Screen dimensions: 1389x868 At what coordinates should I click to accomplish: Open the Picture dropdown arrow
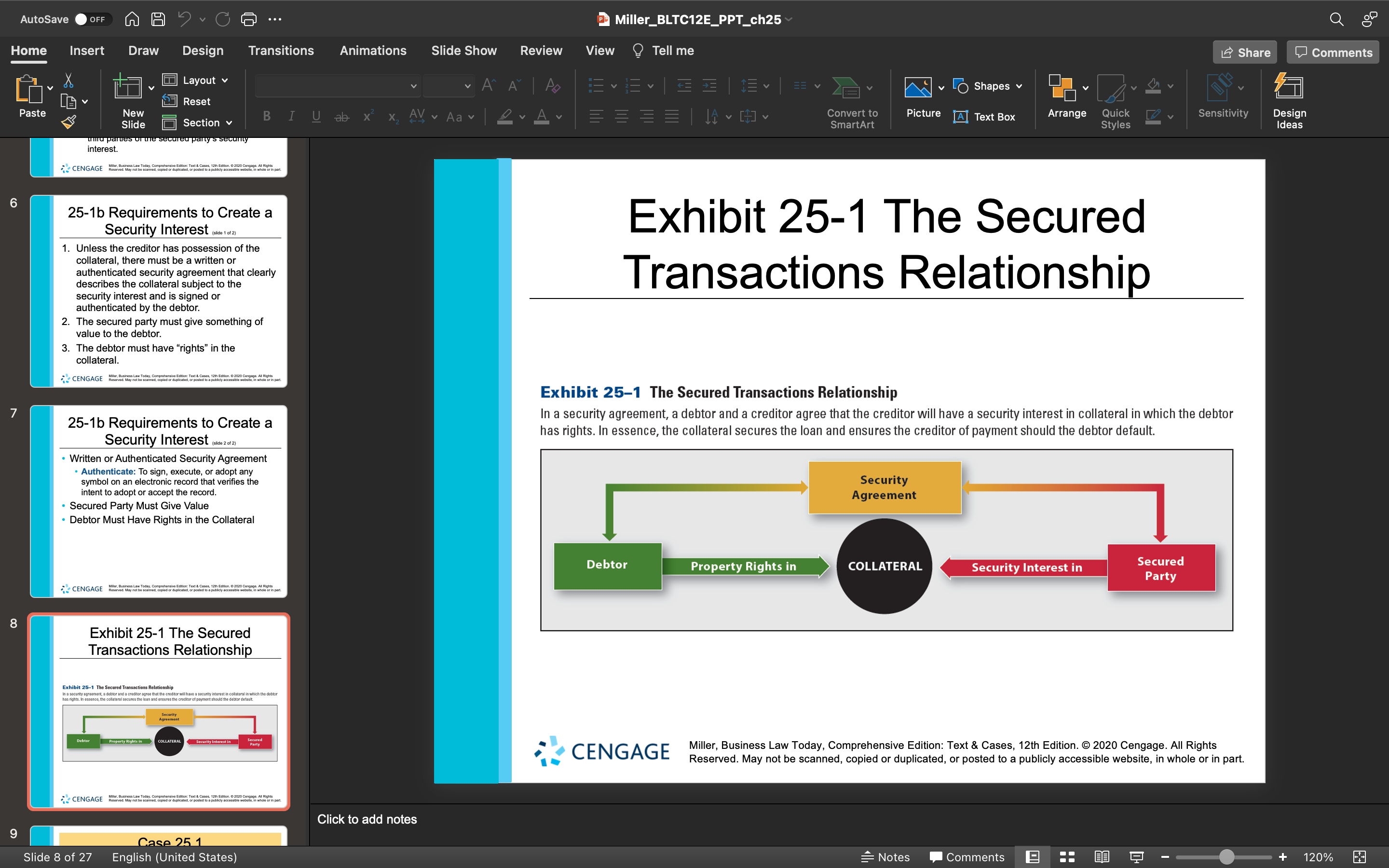(941, 88)
